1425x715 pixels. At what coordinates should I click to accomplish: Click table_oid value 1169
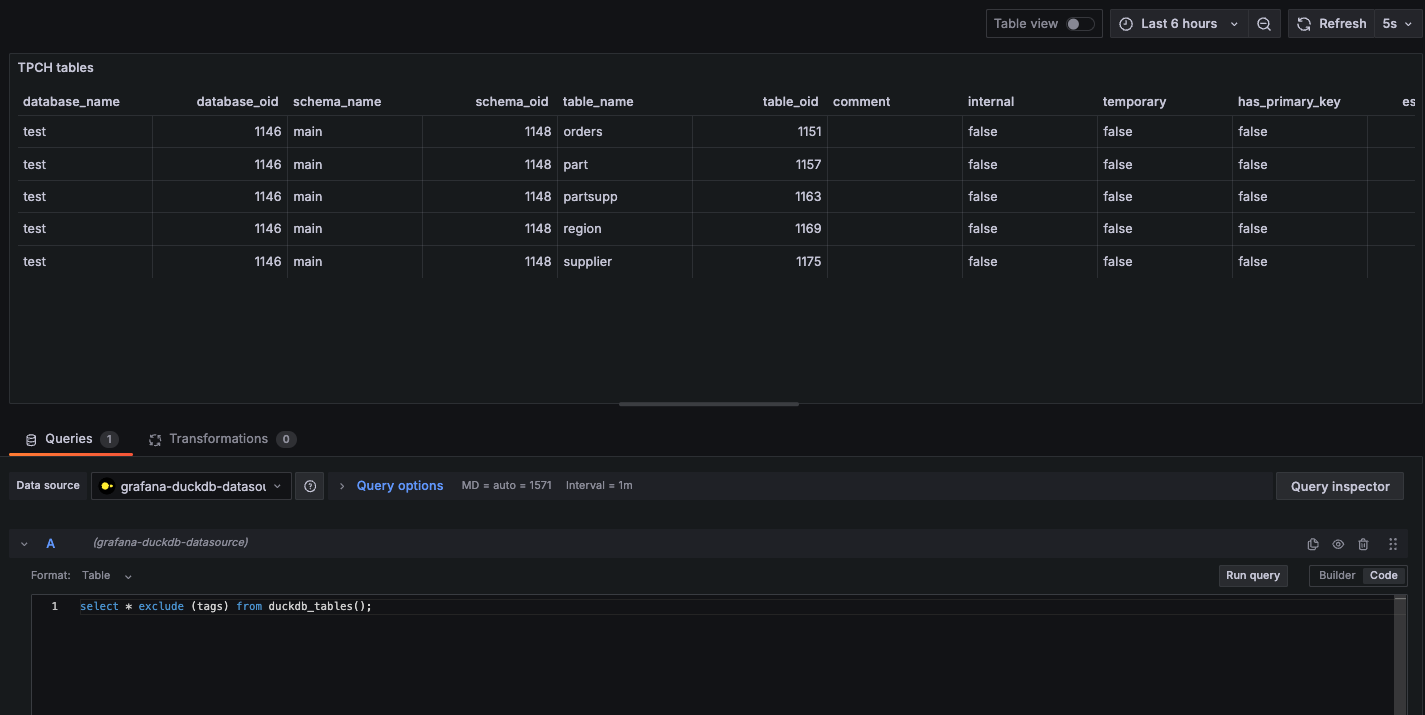coord(809,229)
